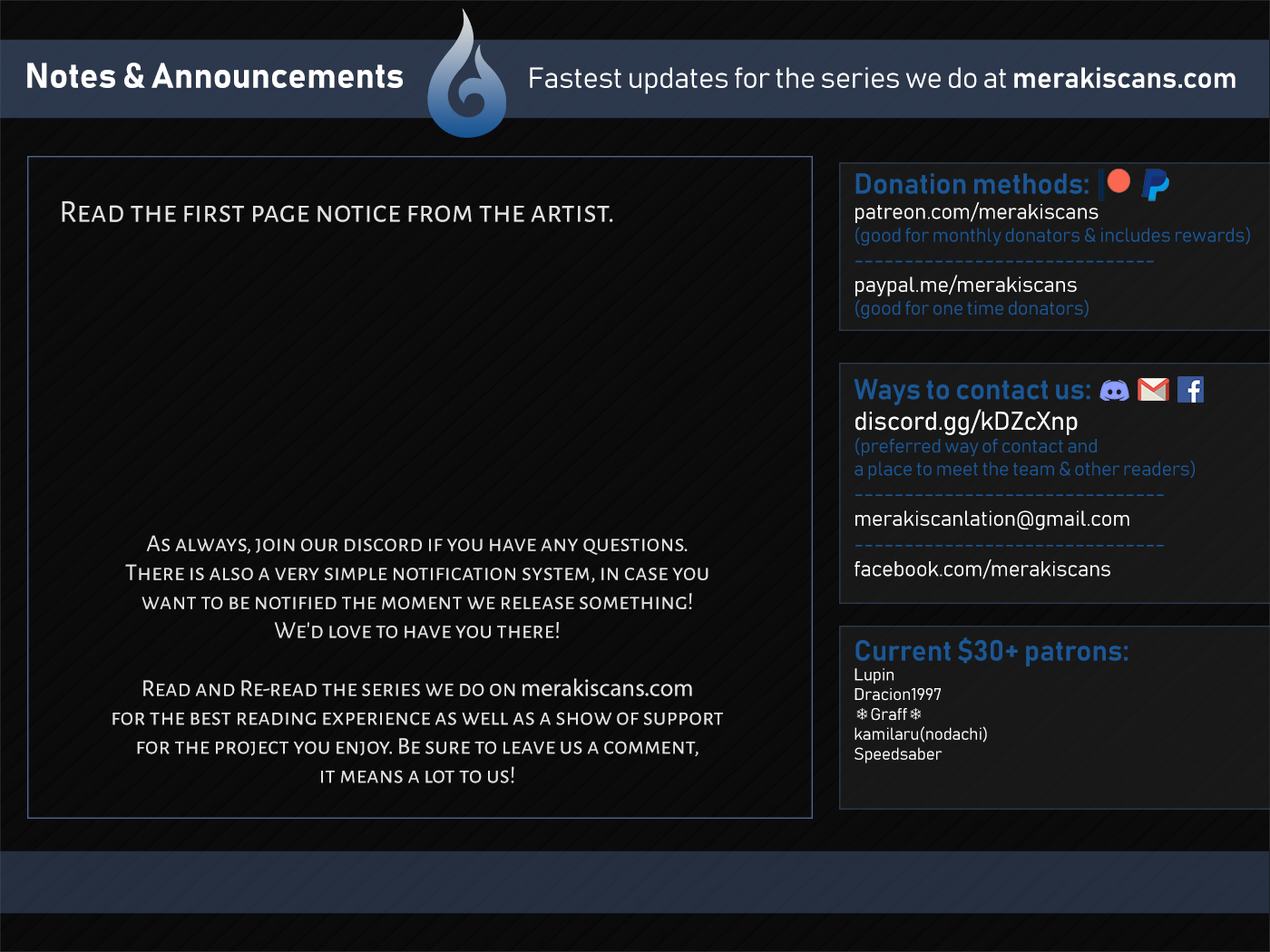Click the Notes & Announcements heading
This screenshot has width=1270, height=952.
[x=215, y=76]
